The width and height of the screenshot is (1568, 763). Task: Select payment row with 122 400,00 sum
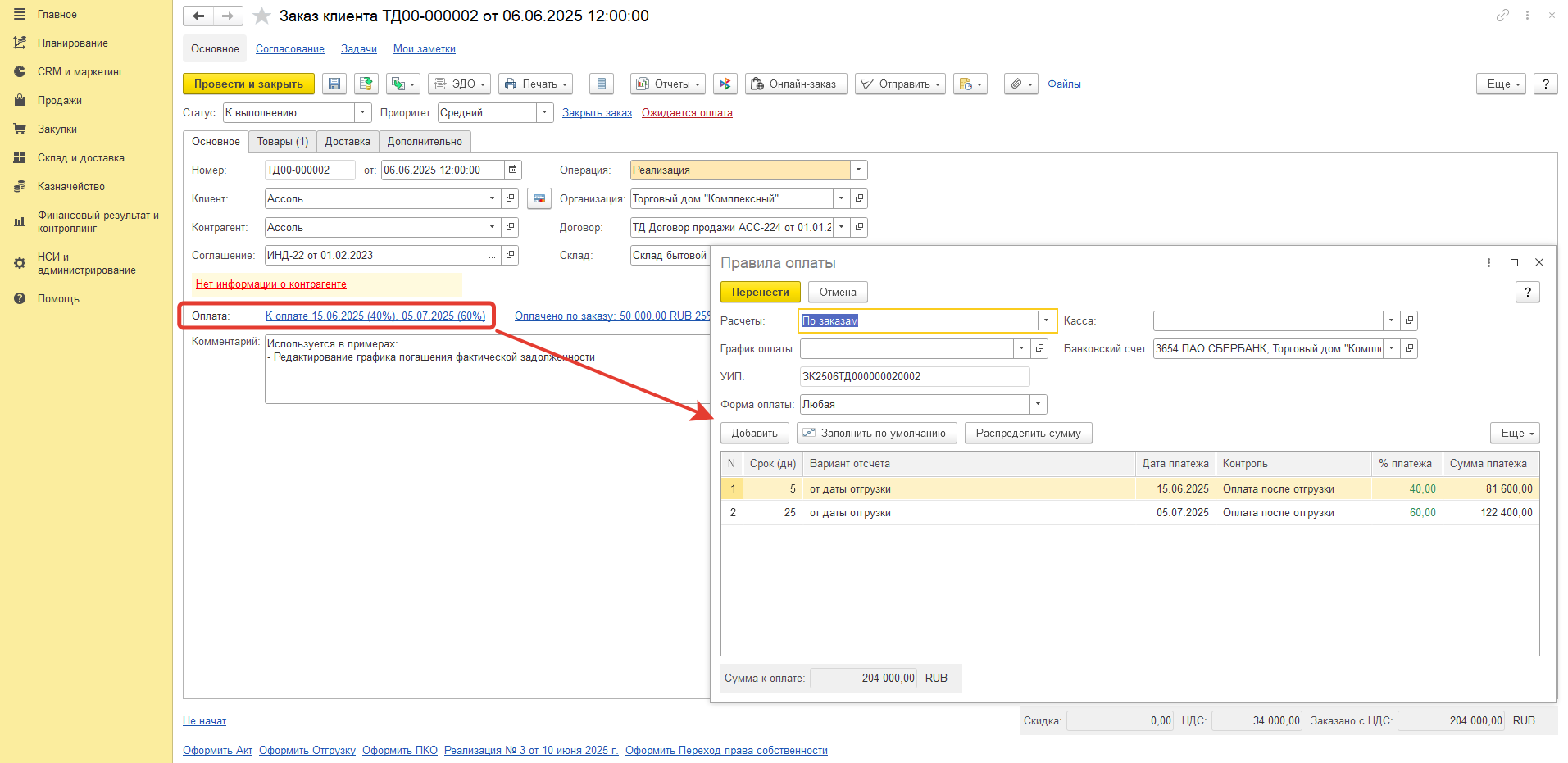tap(1129, 512)
